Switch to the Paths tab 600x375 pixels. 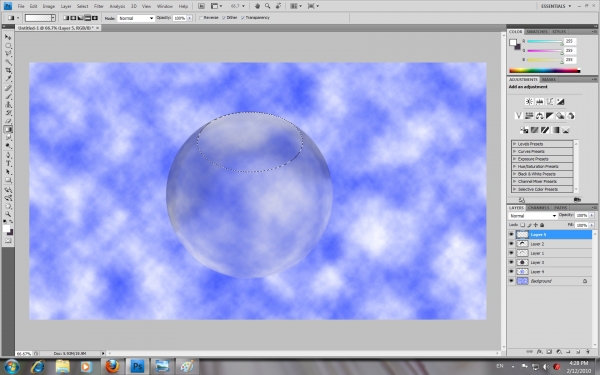pos(560,208)
